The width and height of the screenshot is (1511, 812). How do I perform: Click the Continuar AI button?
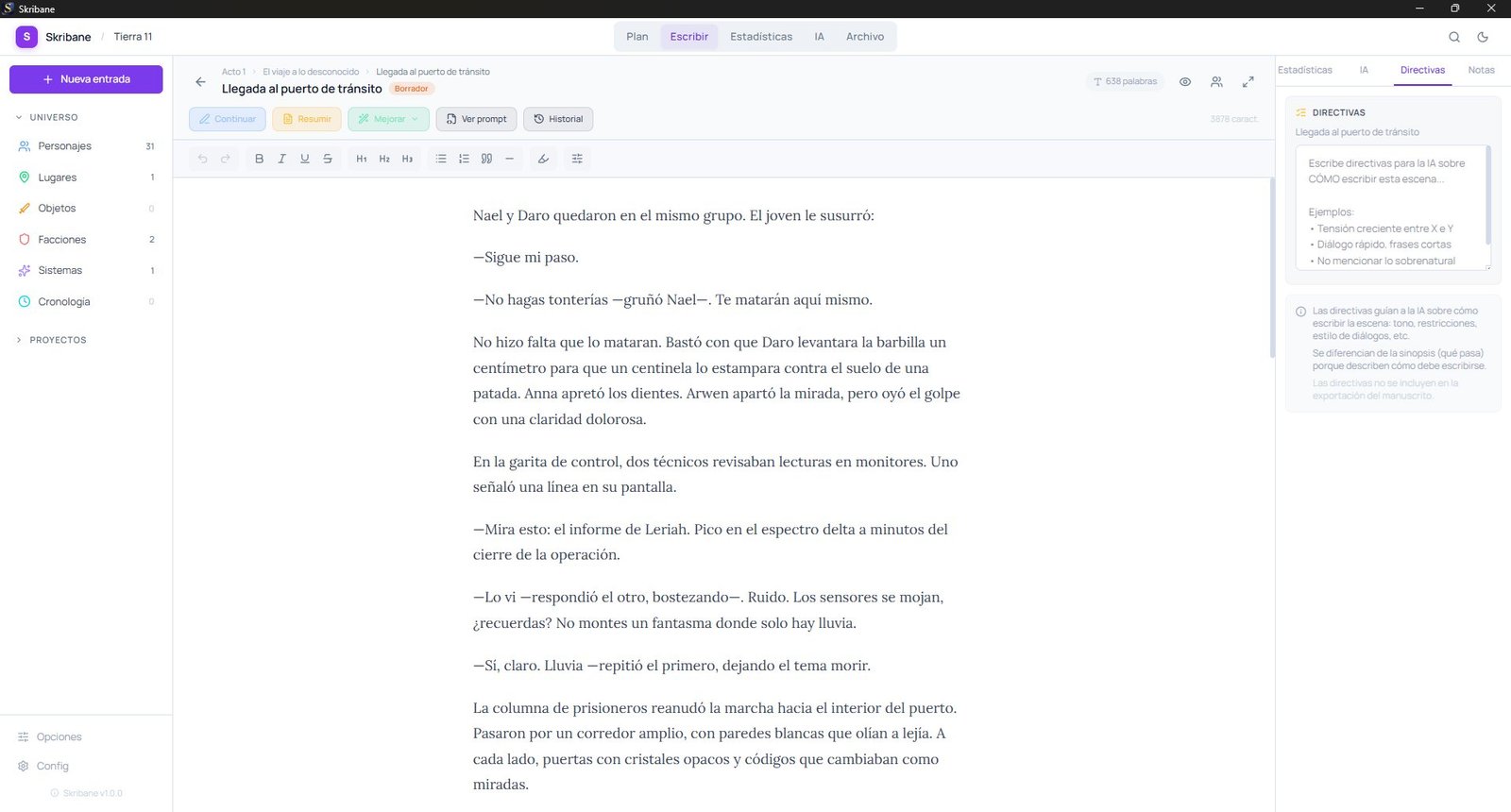click(x=228, y=119)
